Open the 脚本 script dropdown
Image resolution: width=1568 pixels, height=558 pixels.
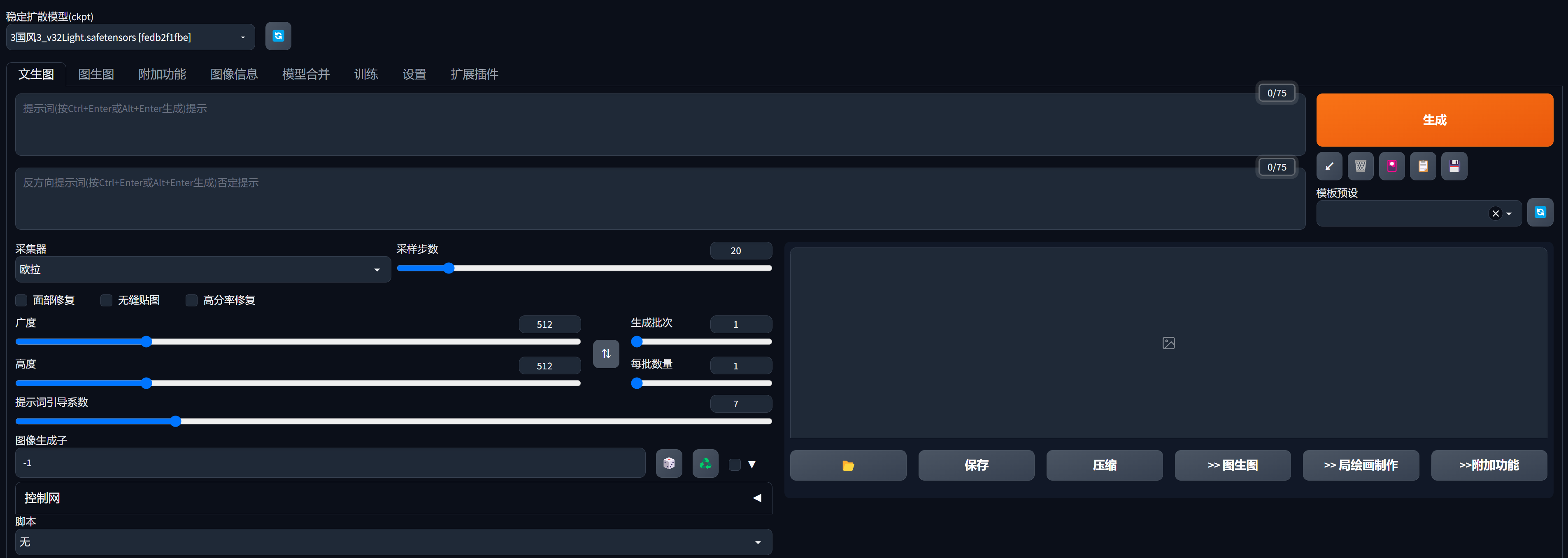[x=393, y=542]
